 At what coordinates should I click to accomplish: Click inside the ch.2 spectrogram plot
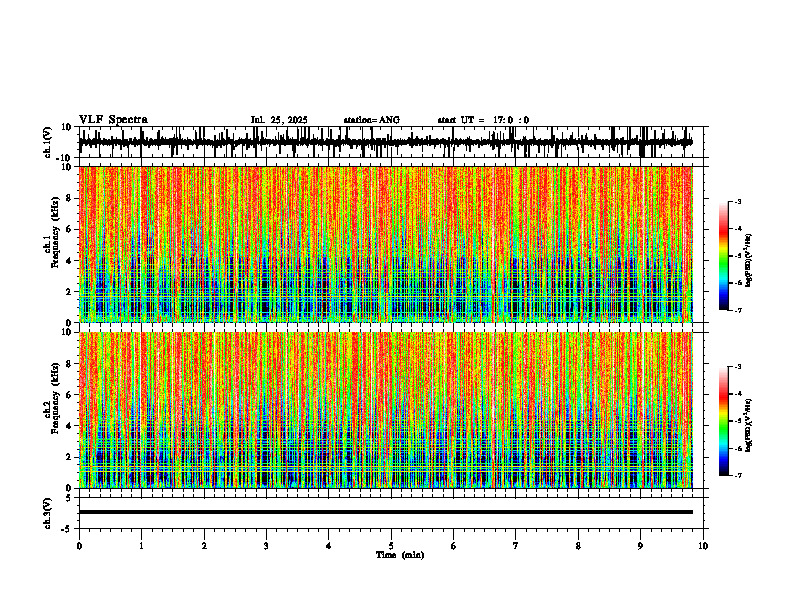pos(385,410)
